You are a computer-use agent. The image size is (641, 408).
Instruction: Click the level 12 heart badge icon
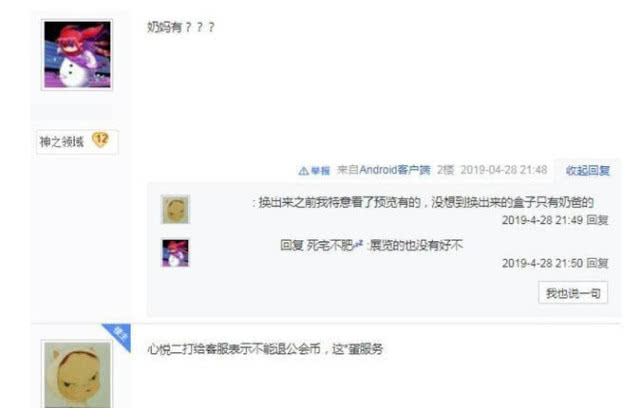click(x=101, y=140)
